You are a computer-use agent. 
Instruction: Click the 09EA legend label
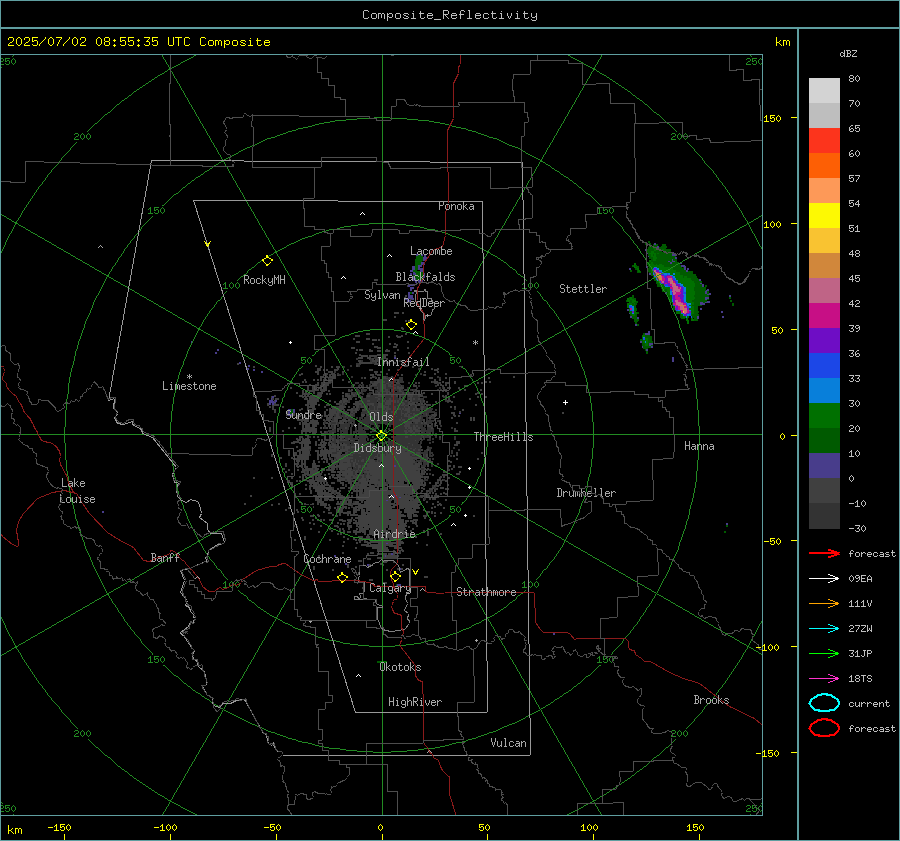860,579
